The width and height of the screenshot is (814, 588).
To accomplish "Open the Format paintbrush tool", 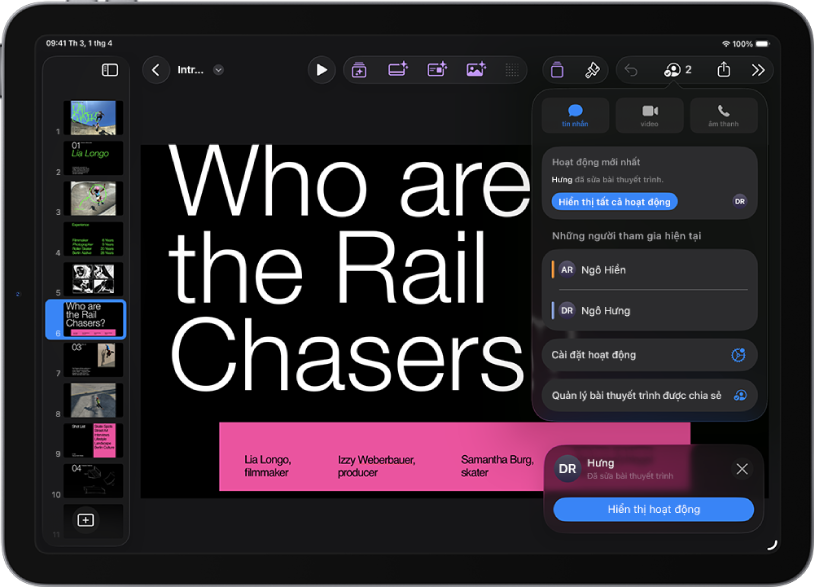I will click(592, 70).
